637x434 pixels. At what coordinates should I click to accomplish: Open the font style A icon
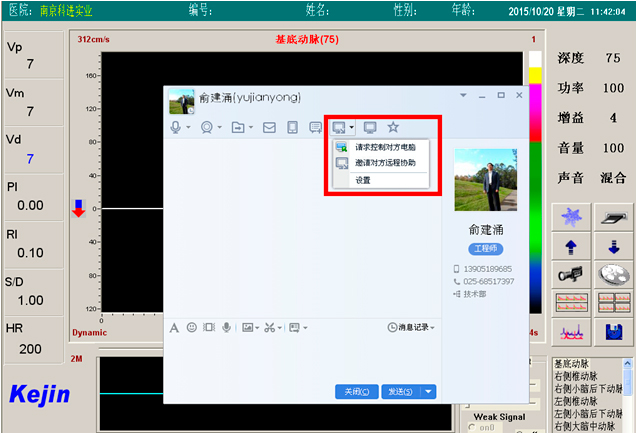coord(174,328)
